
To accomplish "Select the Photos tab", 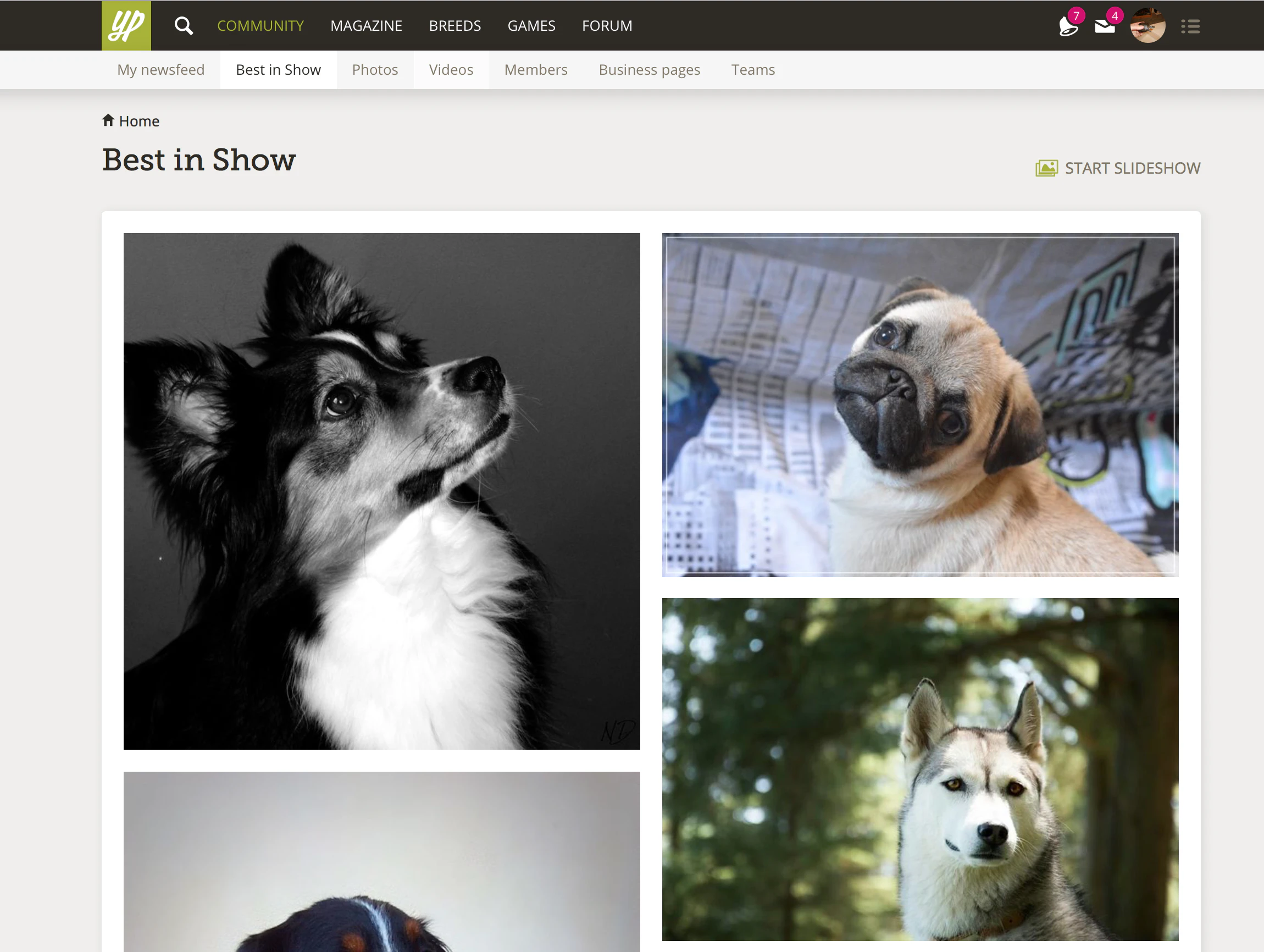I will [x=375, y=70].
